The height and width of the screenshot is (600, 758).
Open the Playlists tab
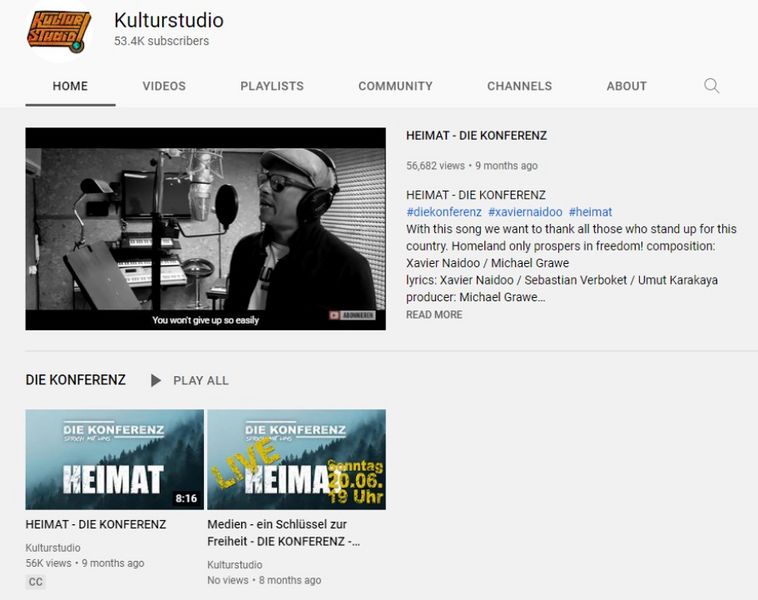click(272, 86)
